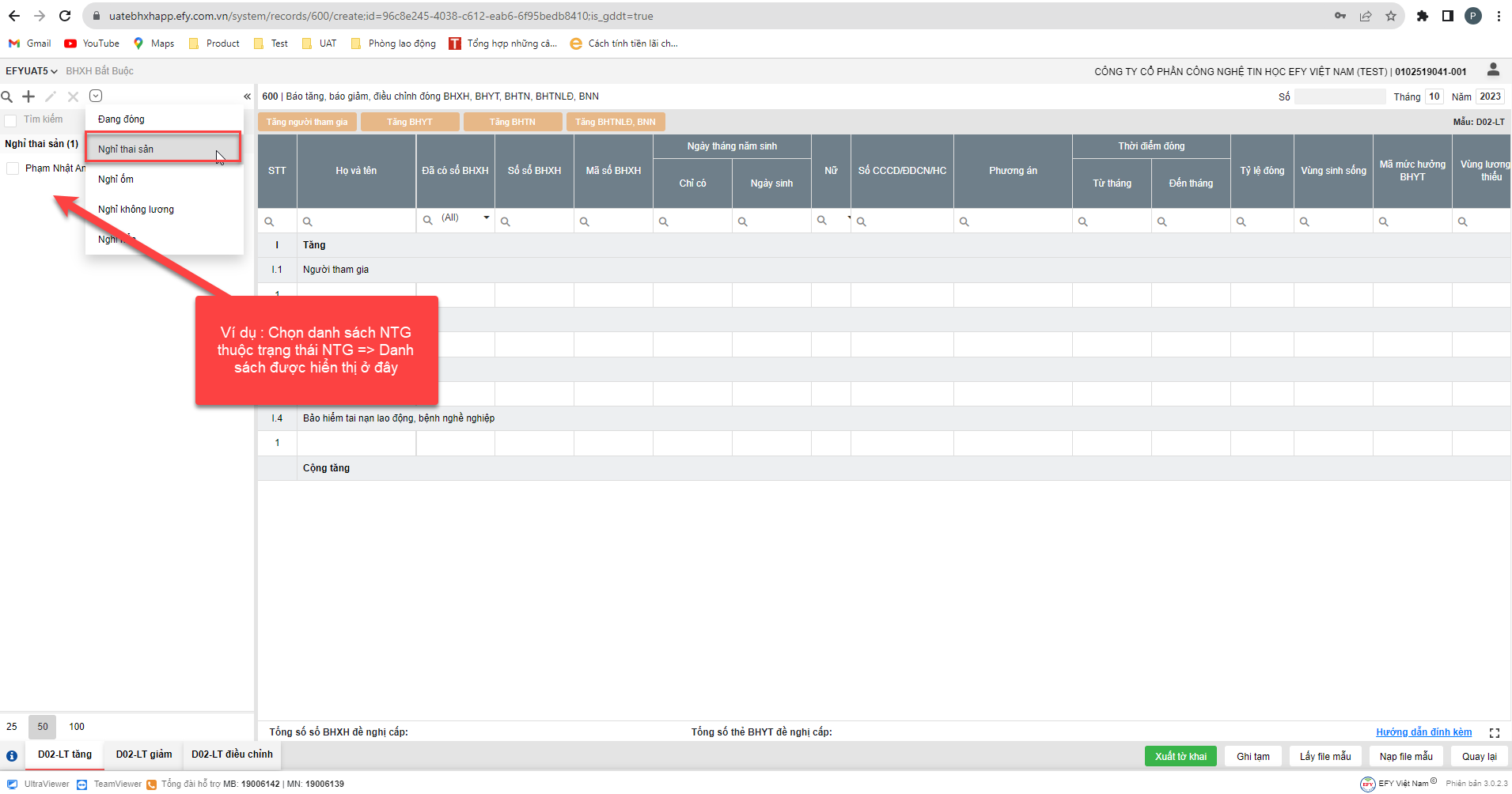Image resolution: width=1512 pixels, height=794 pixels.
Task: Click the green Xuất tờ khai button
Action: pyautogui.click(x=1180, y=757)
